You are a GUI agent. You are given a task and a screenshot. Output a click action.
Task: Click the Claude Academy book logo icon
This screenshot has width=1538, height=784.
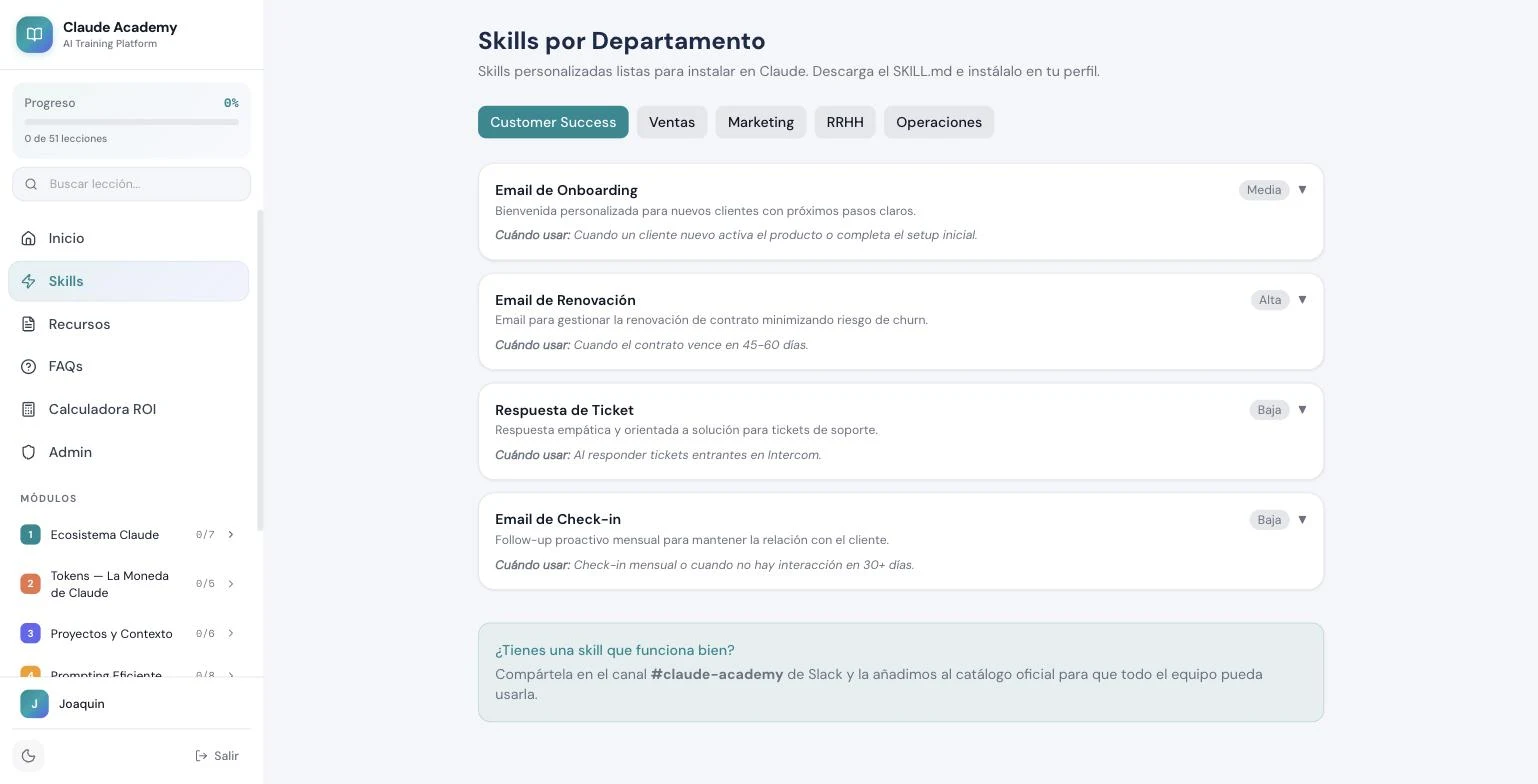[x=34, y=34]
